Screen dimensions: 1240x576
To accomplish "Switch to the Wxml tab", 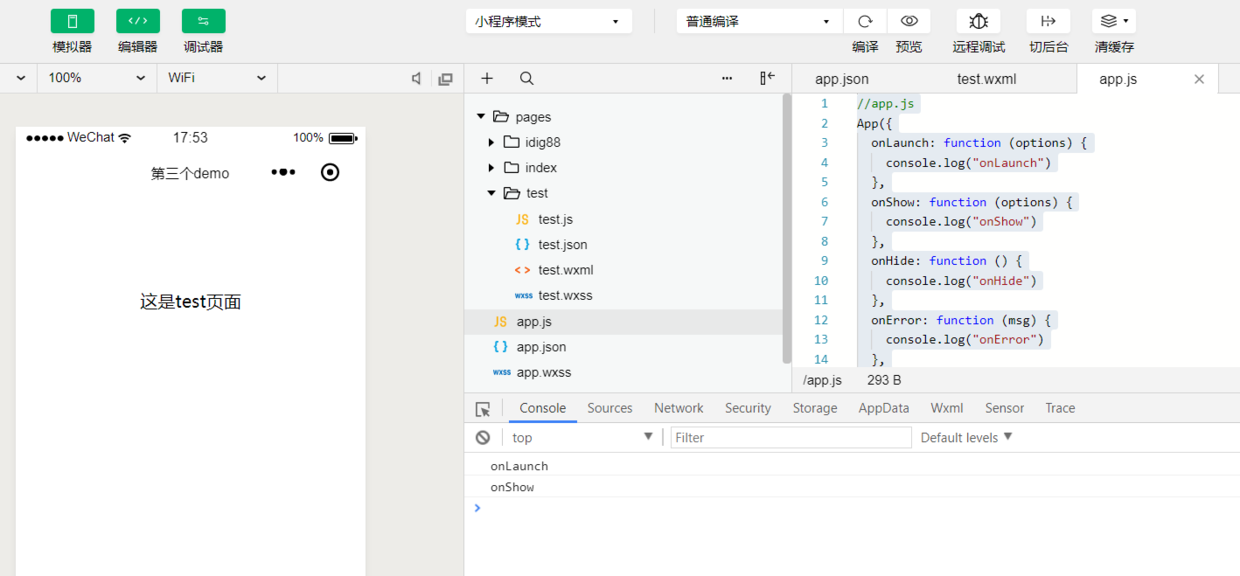I will 947,408.
